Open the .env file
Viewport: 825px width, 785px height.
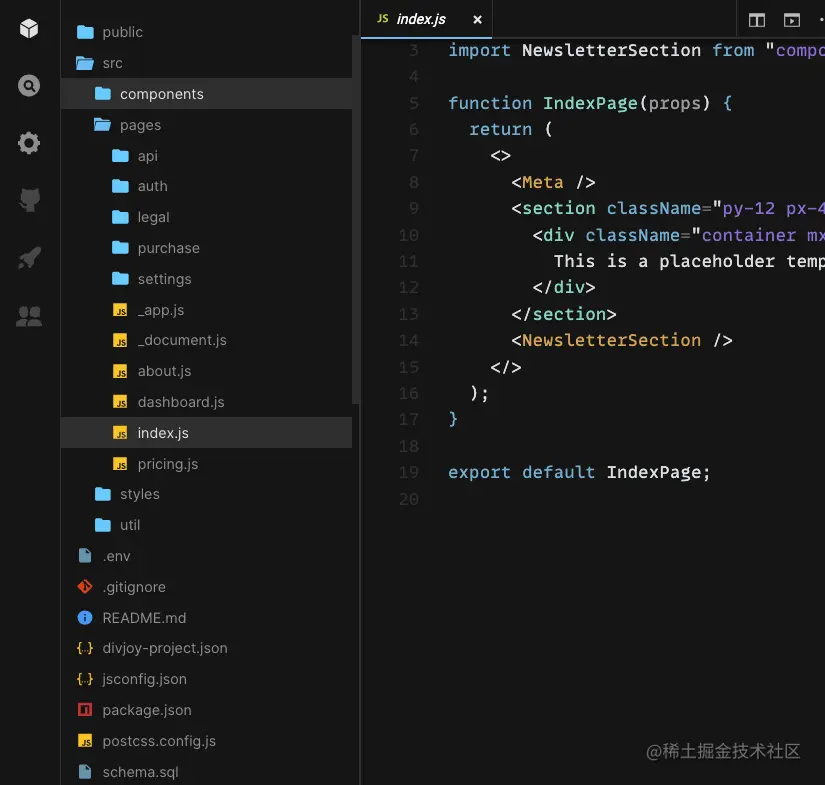point(206,556)
